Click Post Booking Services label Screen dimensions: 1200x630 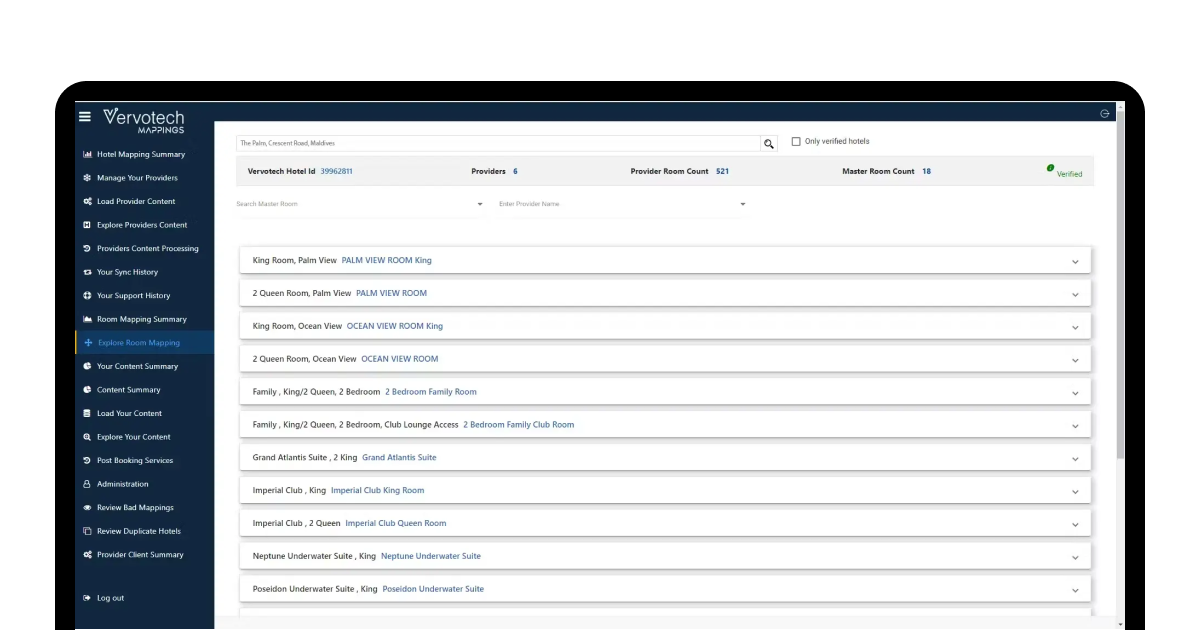pos(135,460)
